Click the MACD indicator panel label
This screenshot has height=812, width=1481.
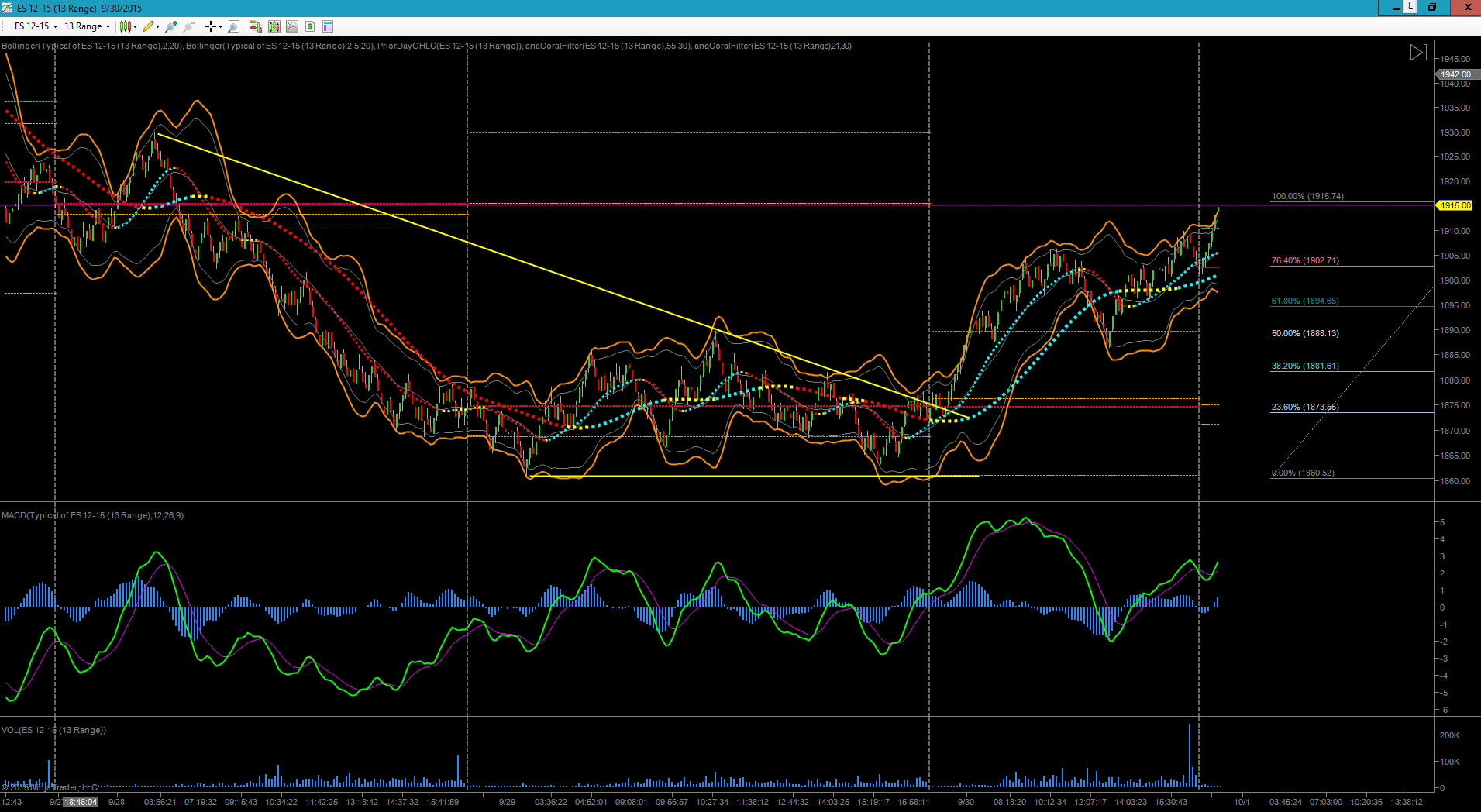point(92,515)
